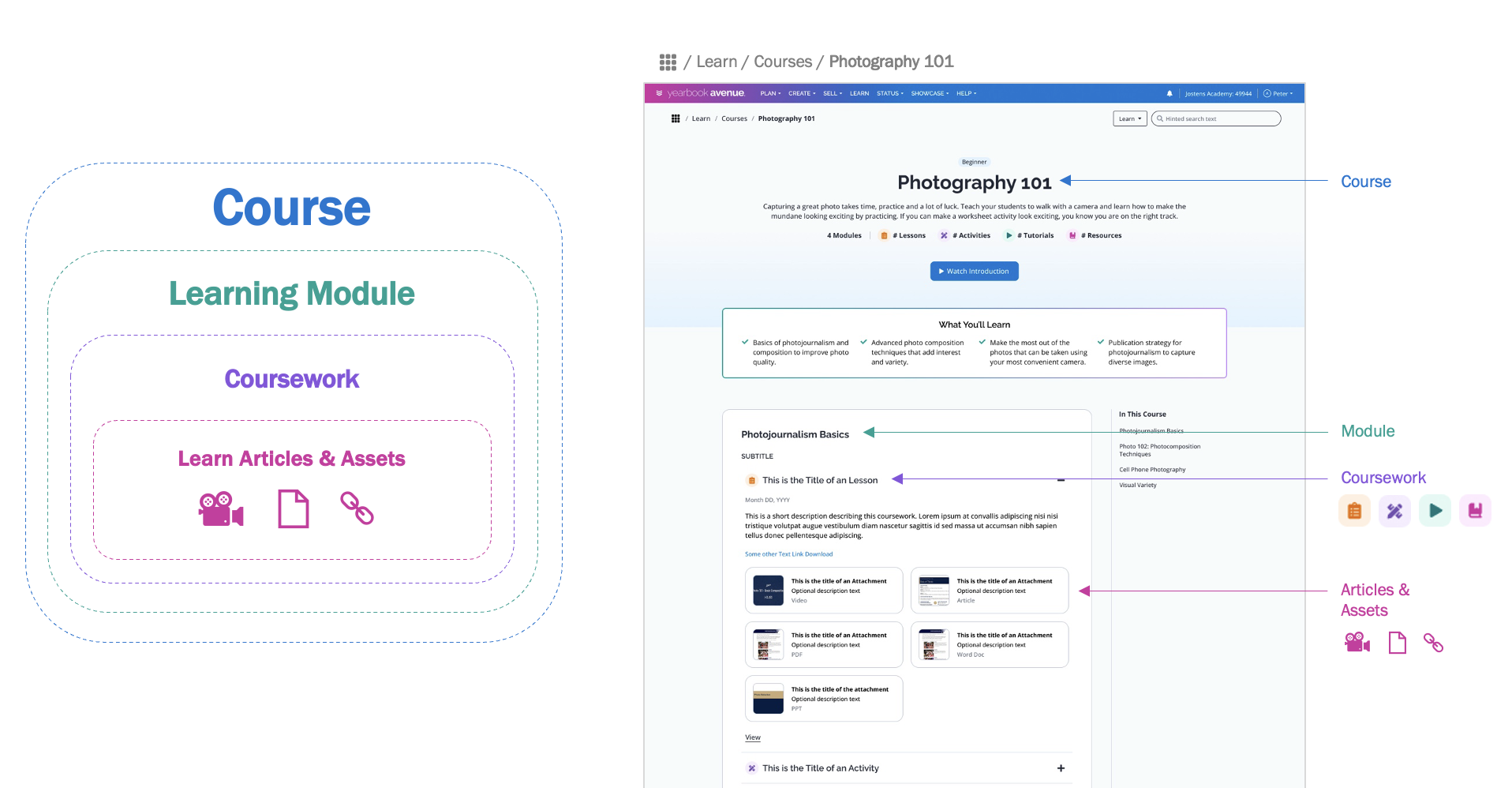The height and width of the screenshot is (788, 1512).
Task: Click the Watch Introduction button
Action: [974, 271]
